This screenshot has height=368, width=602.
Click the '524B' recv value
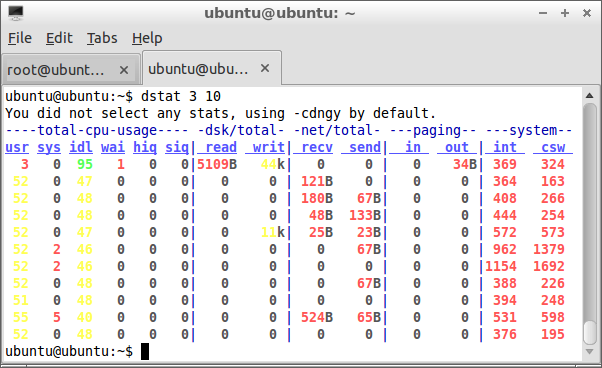click(x=317, y=317)
